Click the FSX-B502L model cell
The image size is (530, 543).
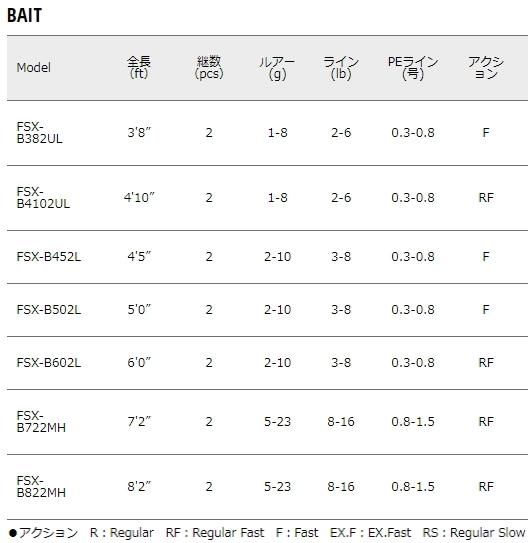tap(49, 310)
